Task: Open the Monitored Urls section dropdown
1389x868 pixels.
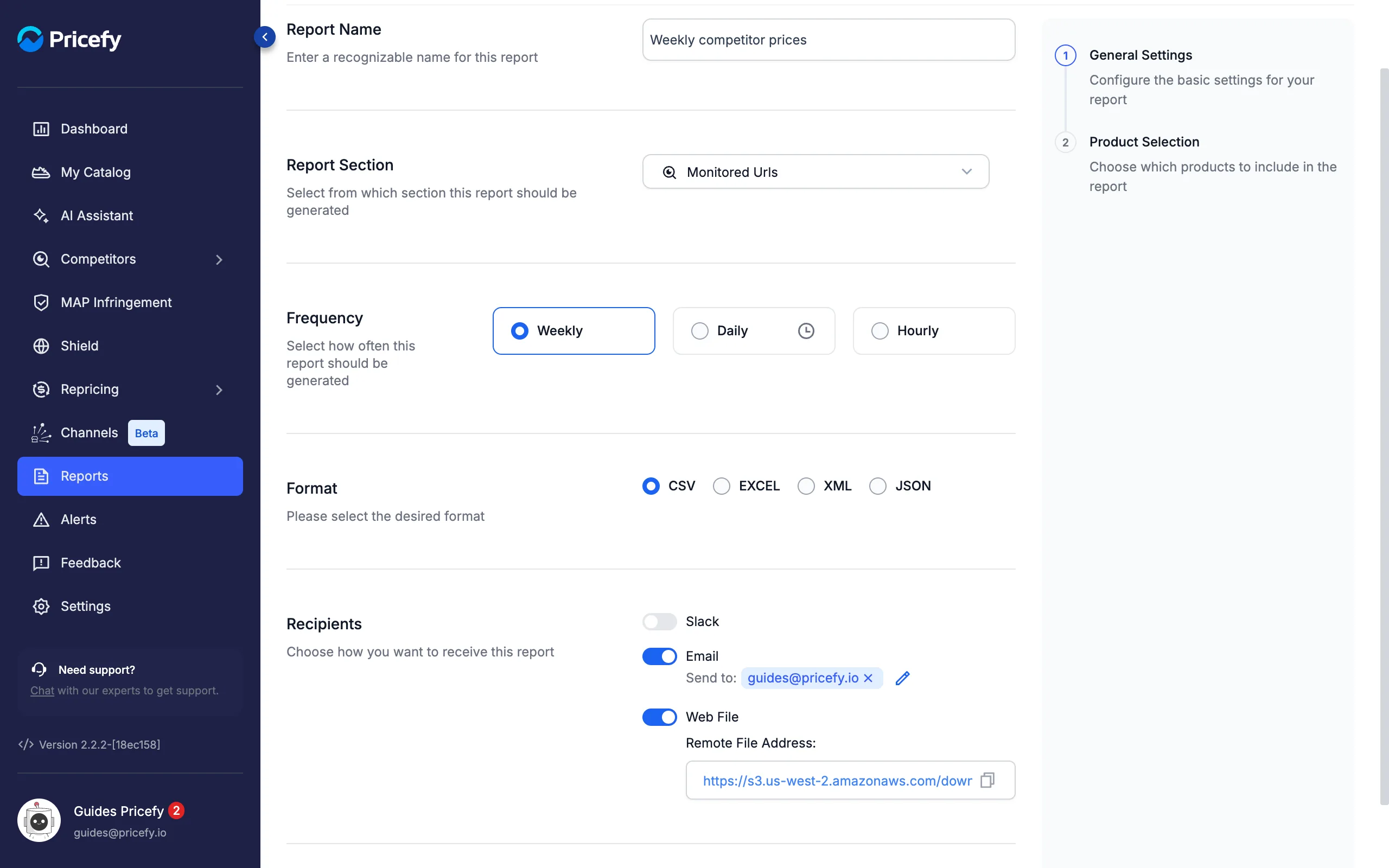Action: click(x=815, y=171)
